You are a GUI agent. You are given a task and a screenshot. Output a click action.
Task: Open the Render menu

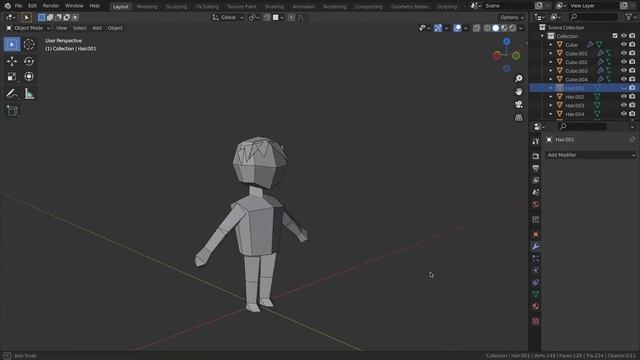click(51, 6)
